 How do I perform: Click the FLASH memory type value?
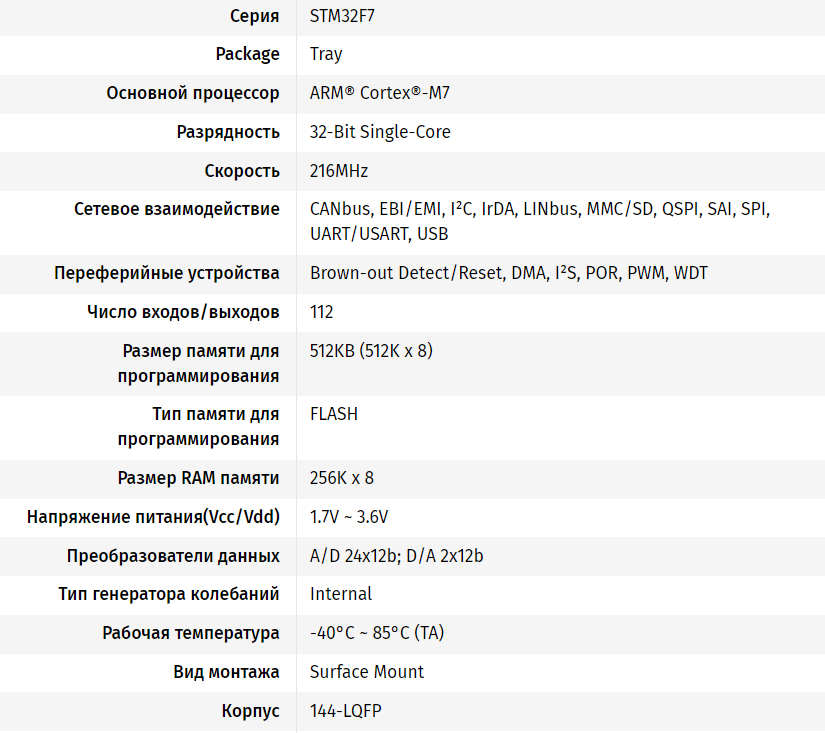click(334, 414)
